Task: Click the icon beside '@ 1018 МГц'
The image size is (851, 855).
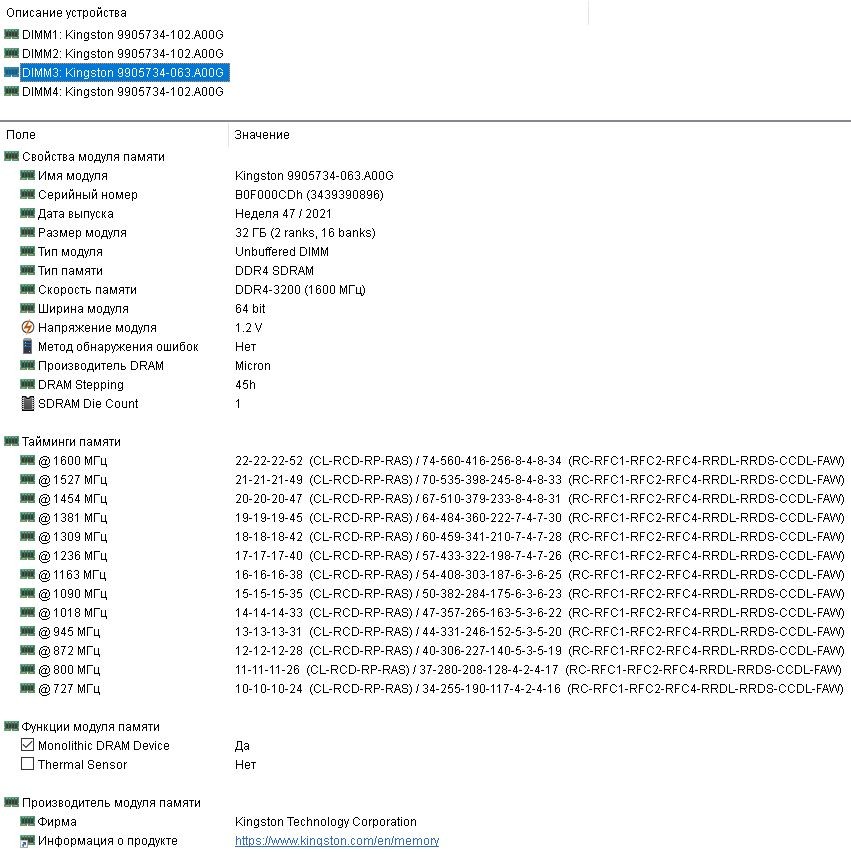Action: pos(27,612)
